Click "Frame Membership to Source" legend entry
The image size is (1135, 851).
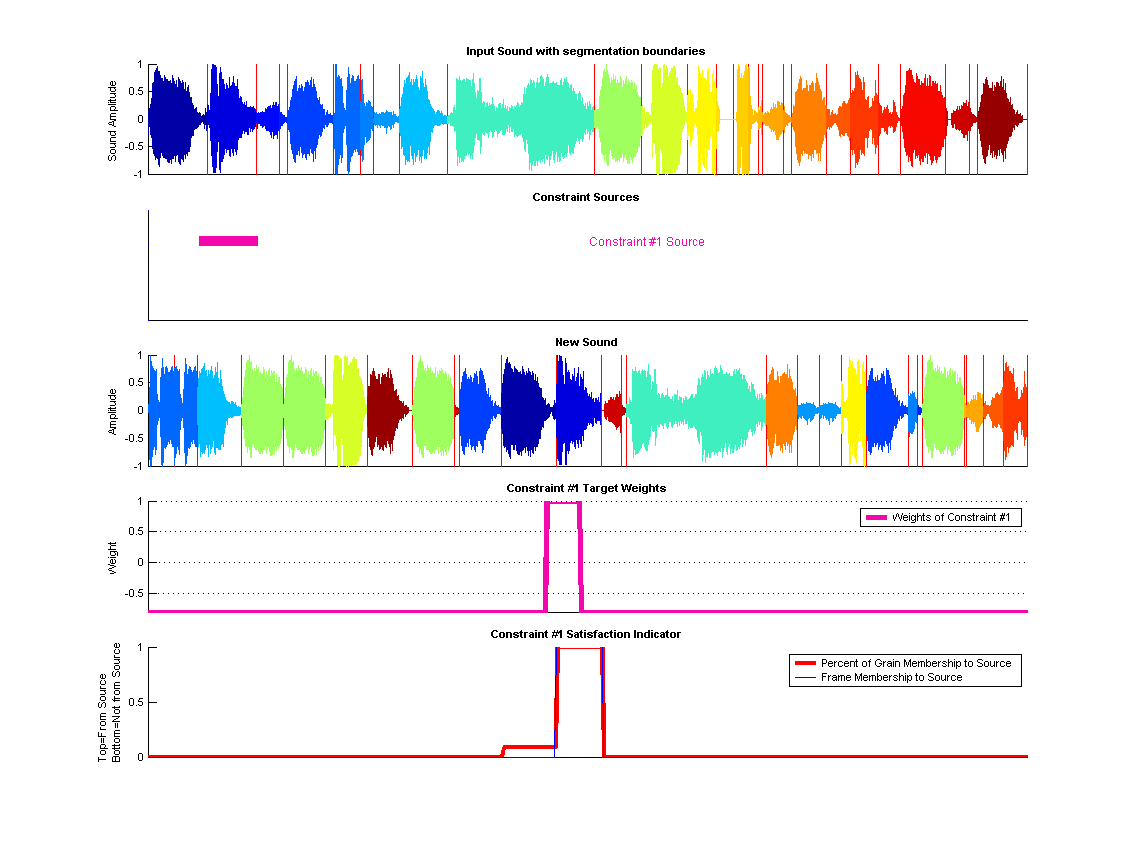[x=891, y=677]
